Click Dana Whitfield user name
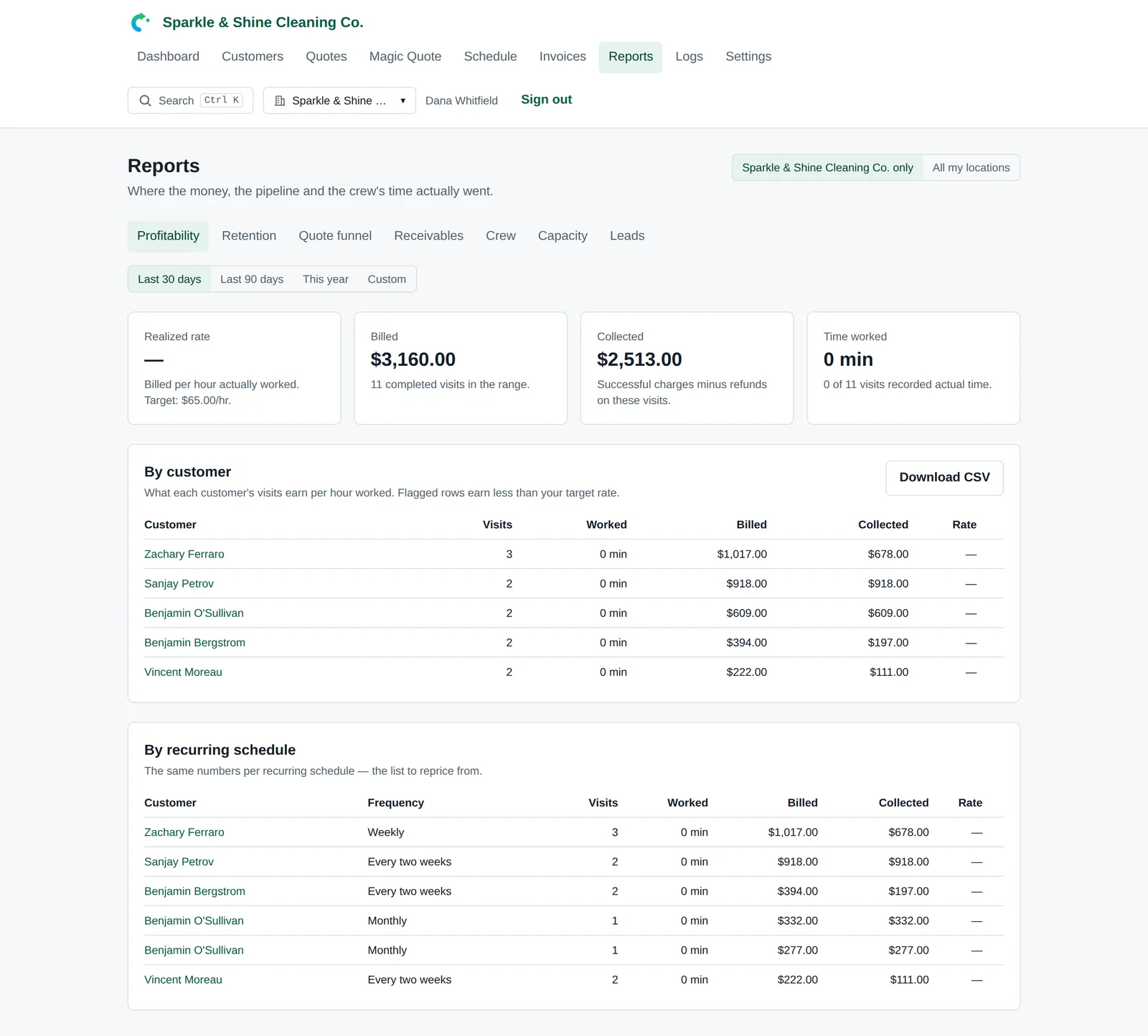 (461, 100)
